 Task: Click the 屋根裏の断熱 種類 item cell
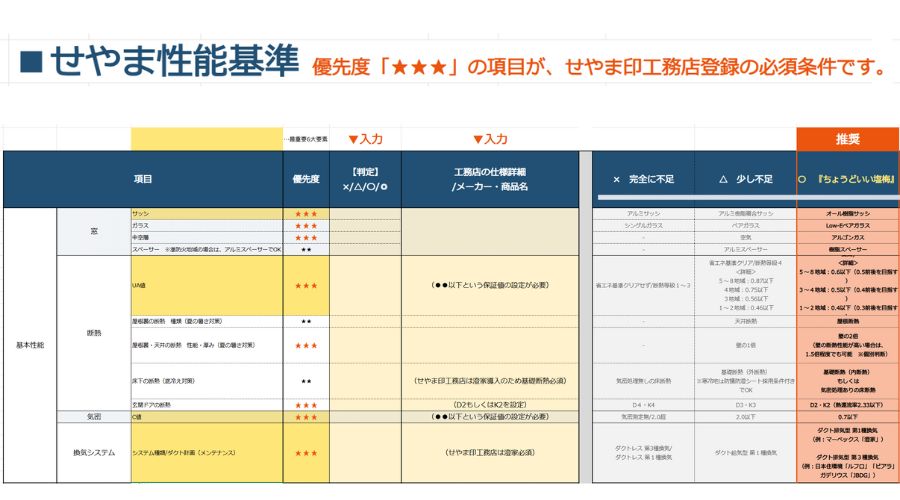pos(207,321)
